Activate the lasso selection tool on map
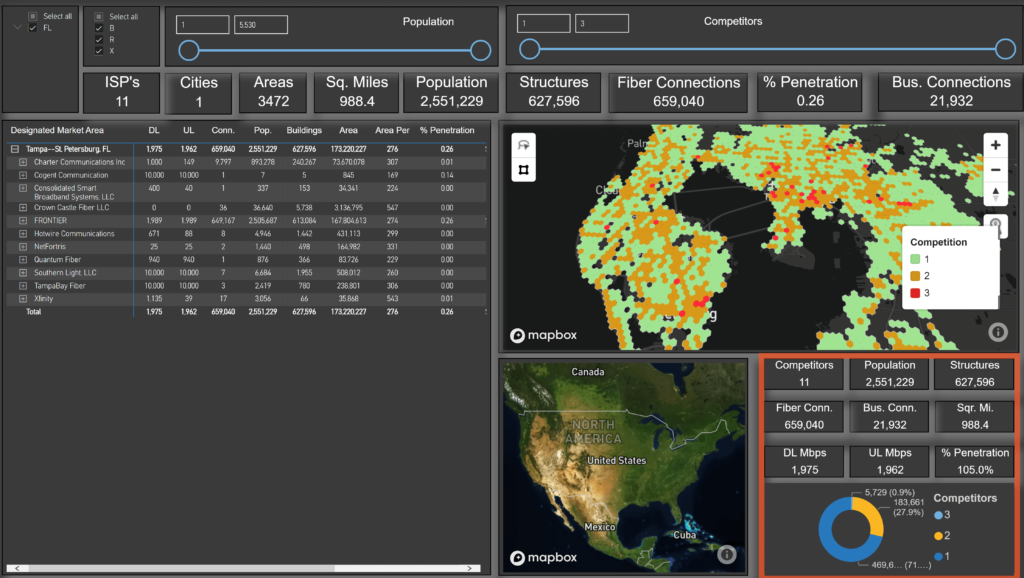 click(x=521, y=146)
